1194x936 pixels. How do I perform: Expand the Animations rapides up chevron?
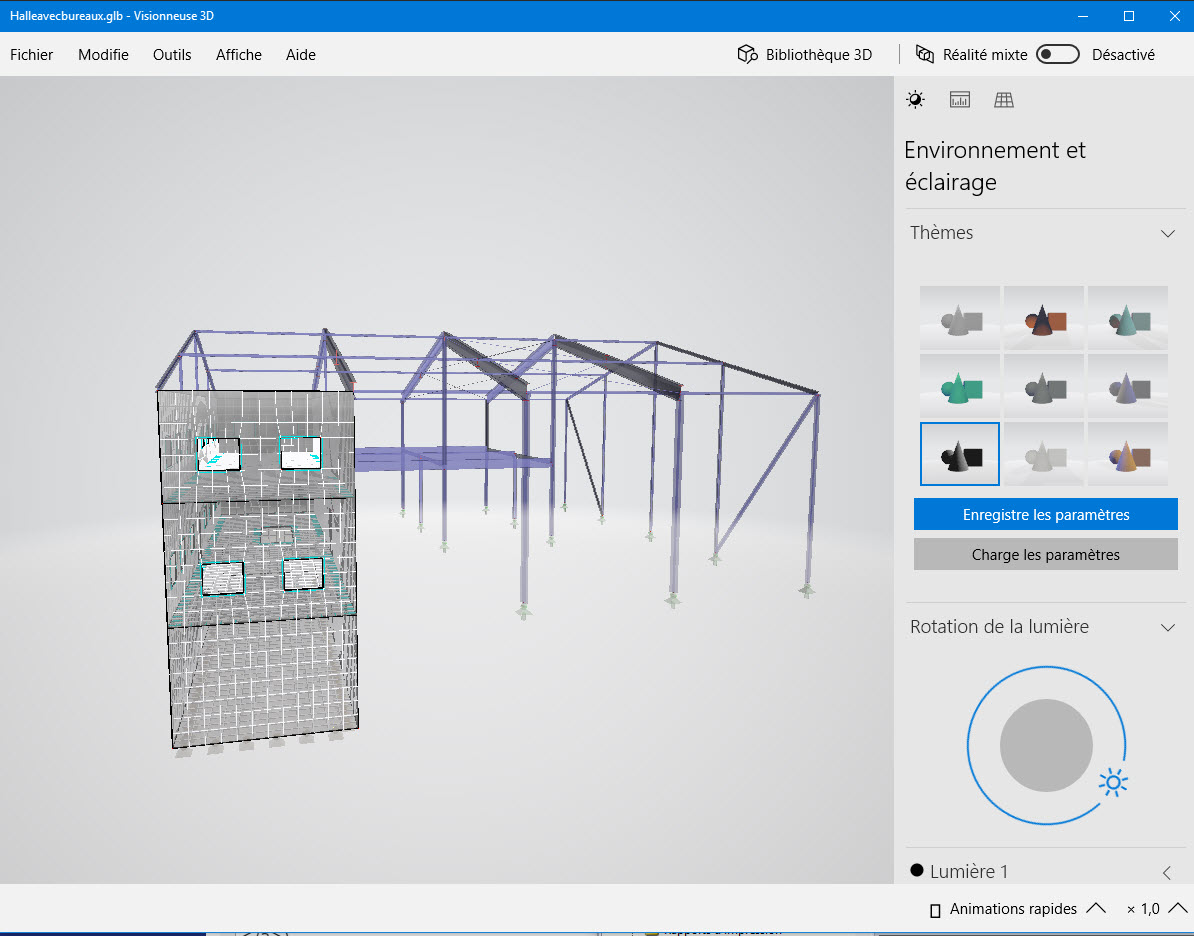pos(1096,908)
